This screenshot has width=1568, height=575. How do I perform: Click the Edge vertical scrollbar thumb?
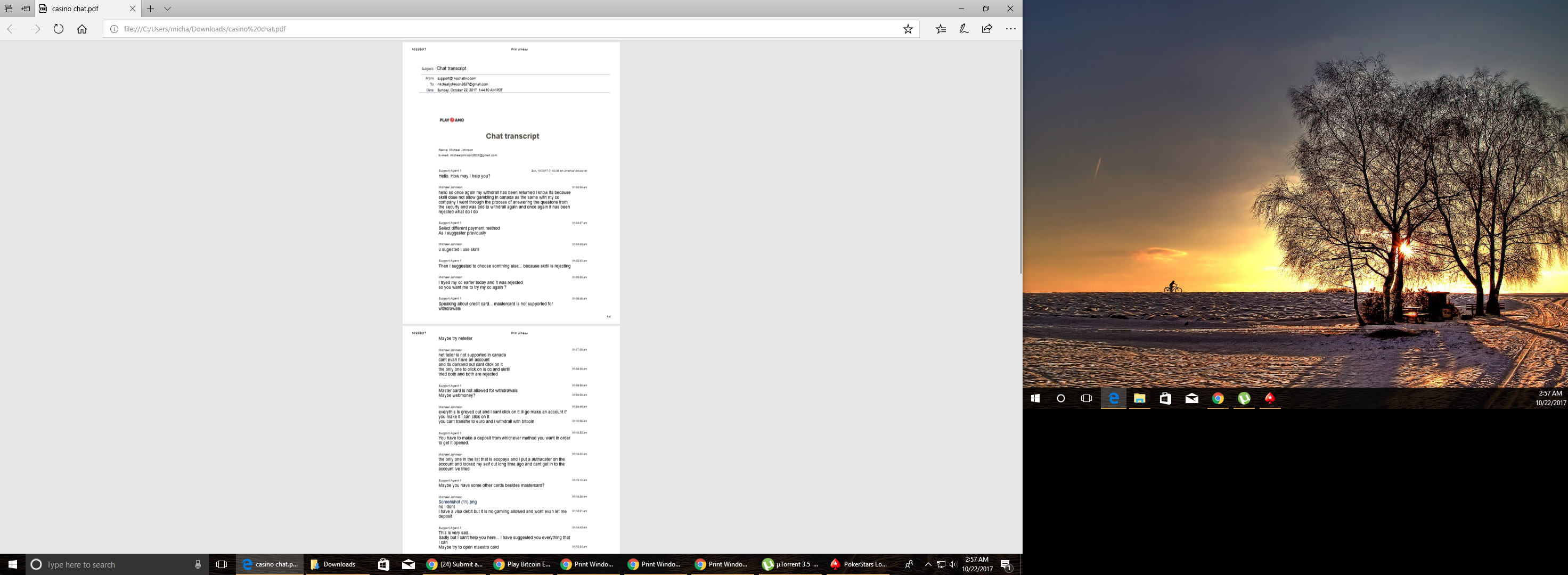tap(1020, 161)
